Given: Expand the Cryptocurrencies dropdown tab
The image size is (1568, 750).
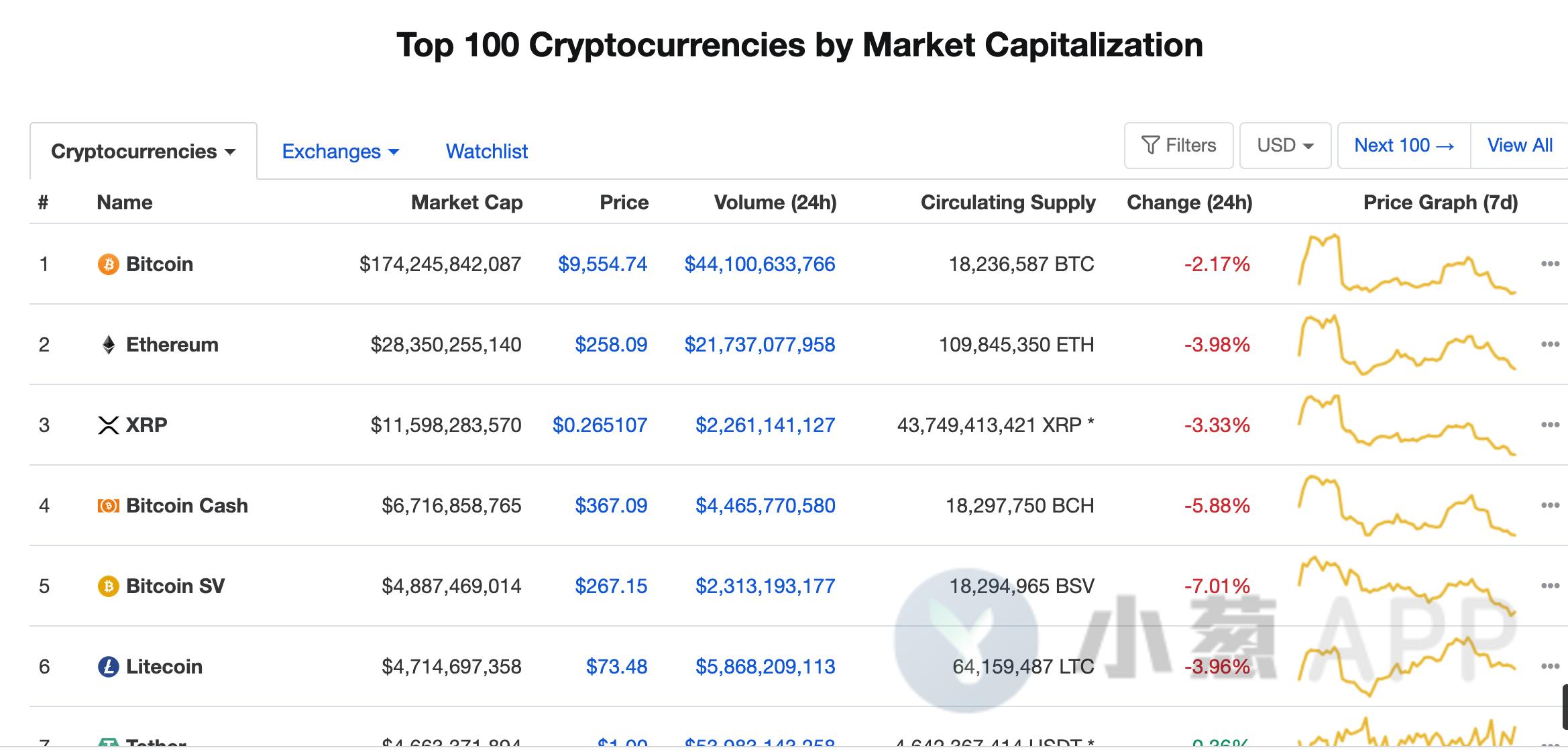Looking at the screenshot, I should tap(144, 152).
